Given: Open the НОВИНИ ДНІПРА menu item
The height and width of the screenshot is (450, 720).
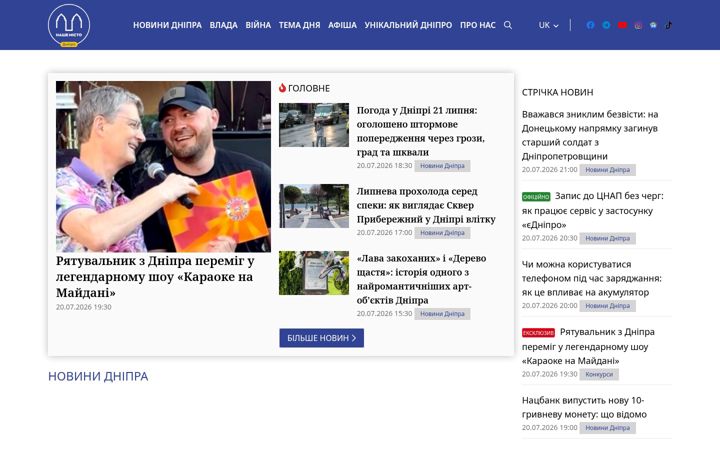Looking at the screenshot, I should [x=167, y=25].
